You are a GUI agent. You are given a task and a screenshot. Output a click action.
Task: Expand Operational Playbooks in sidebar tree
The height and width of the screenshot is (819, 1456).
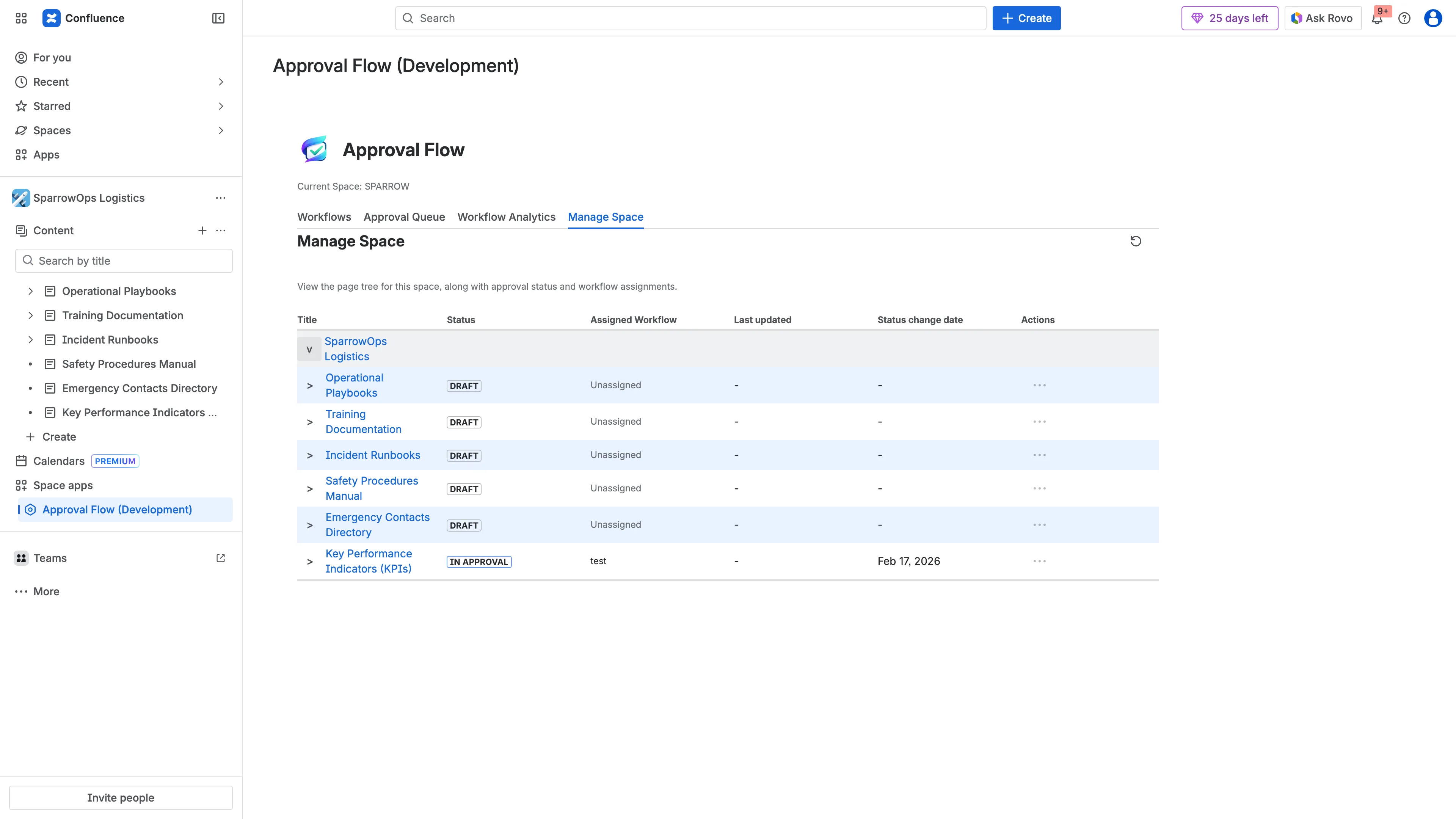click(x=30, y=291)
